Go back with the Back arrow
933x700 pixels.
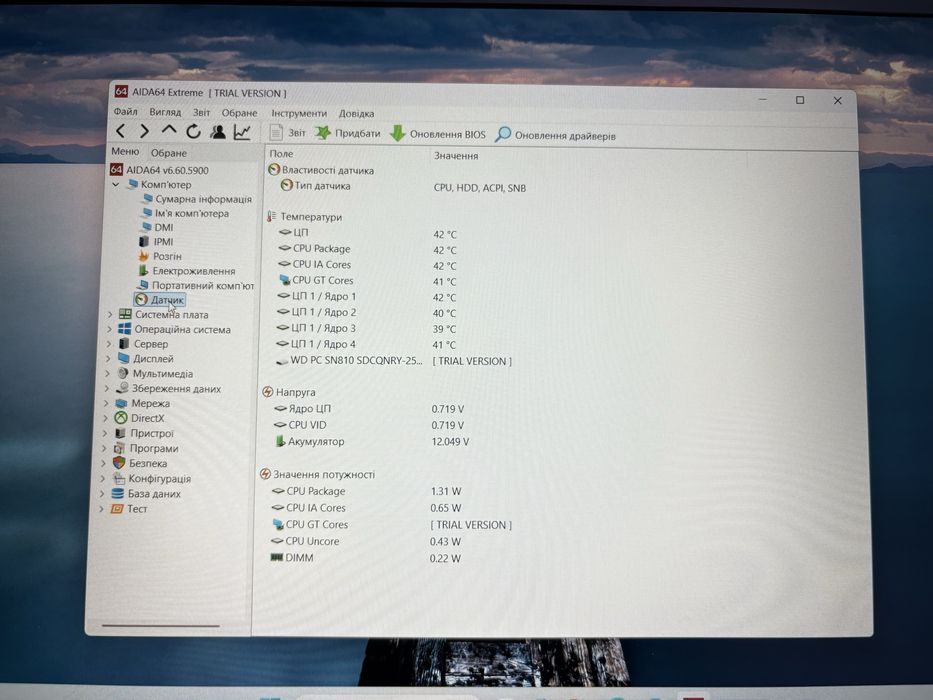pos(120,130)
